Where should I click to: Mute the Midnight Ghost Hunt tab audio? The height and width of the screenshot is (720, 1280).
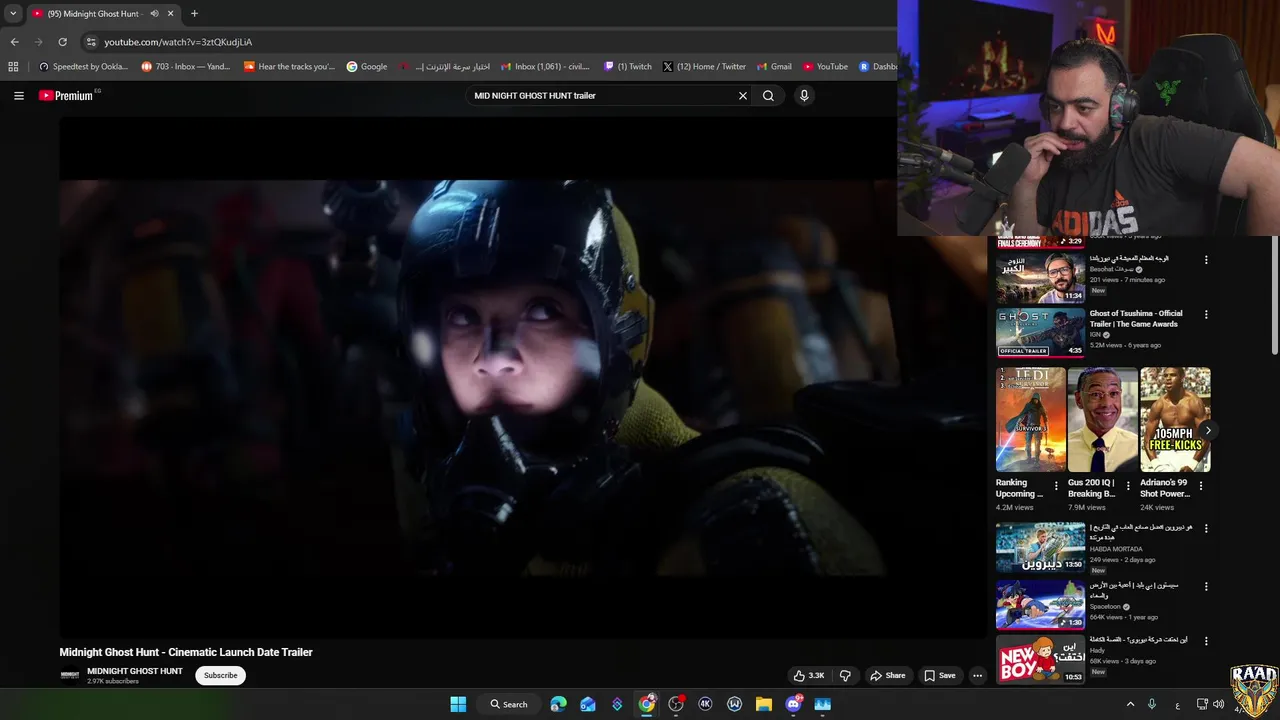(x=154, y=14)
